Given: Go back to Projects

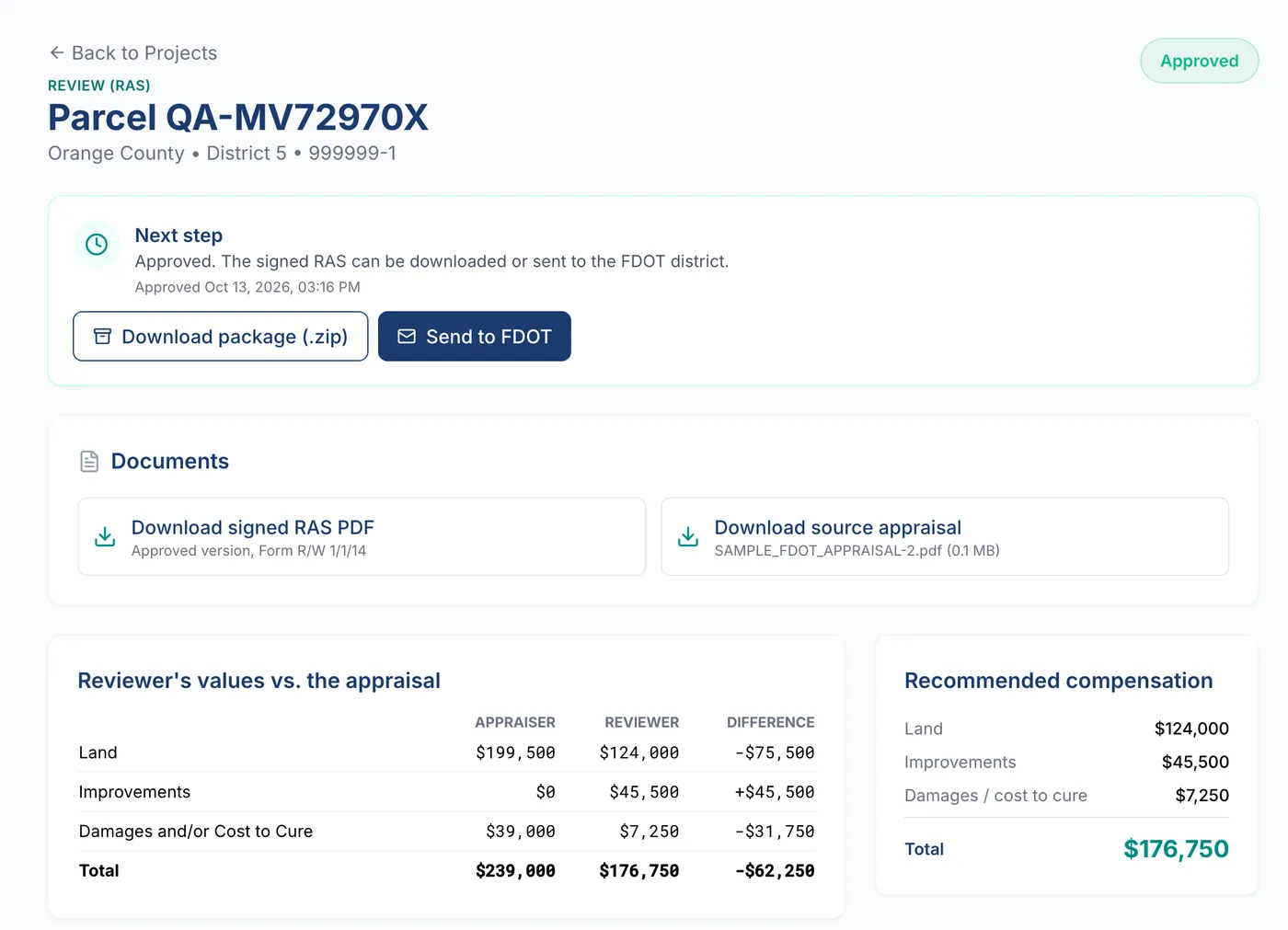Looking at the screenshot, I should [133, 52].
